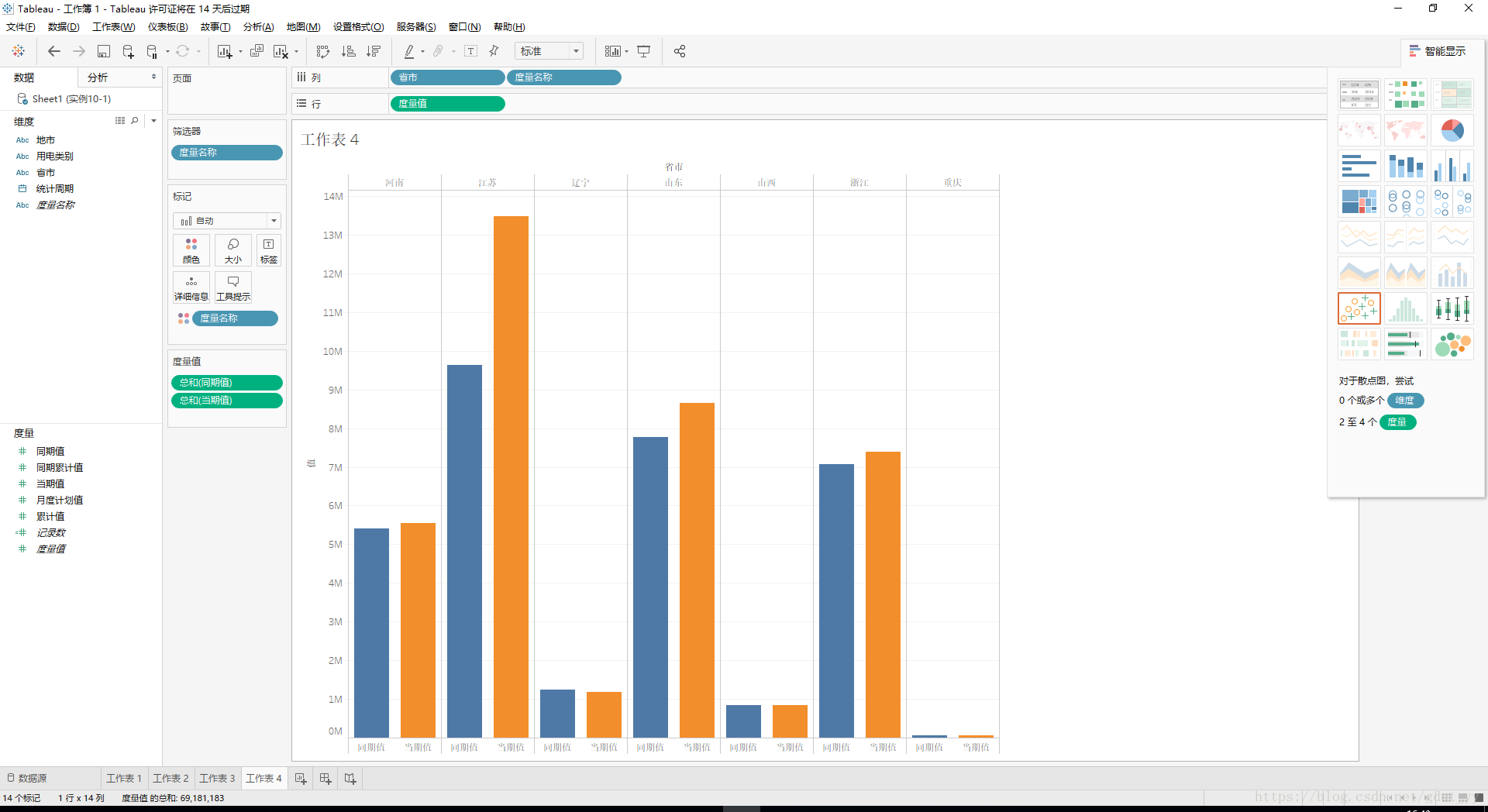Choose the highlighted scatter plot in Show Me

pyautogui.click(x=1359, y=308)
